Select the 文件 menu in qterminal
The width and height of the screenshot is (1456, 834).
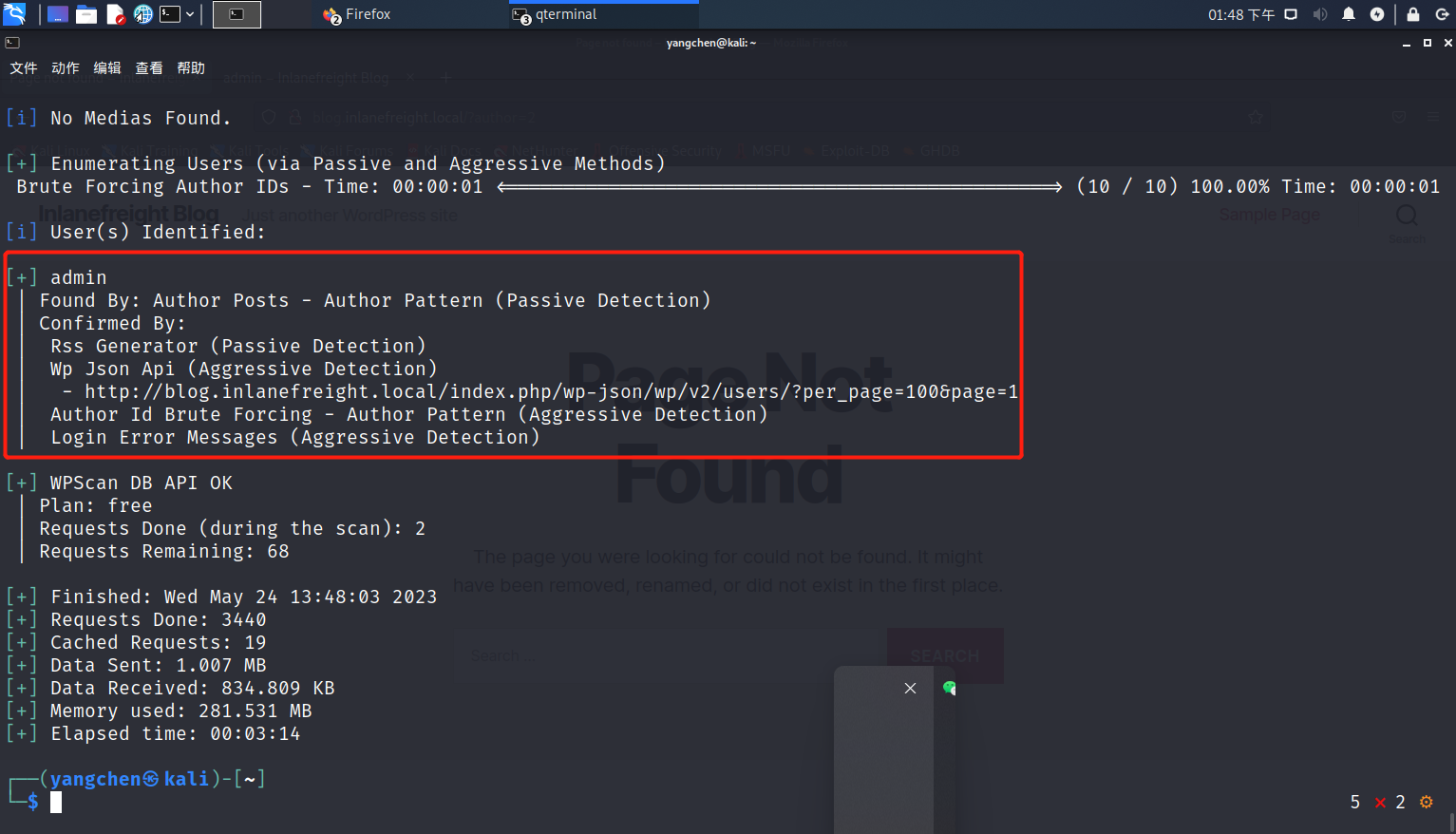coord(24,67)
